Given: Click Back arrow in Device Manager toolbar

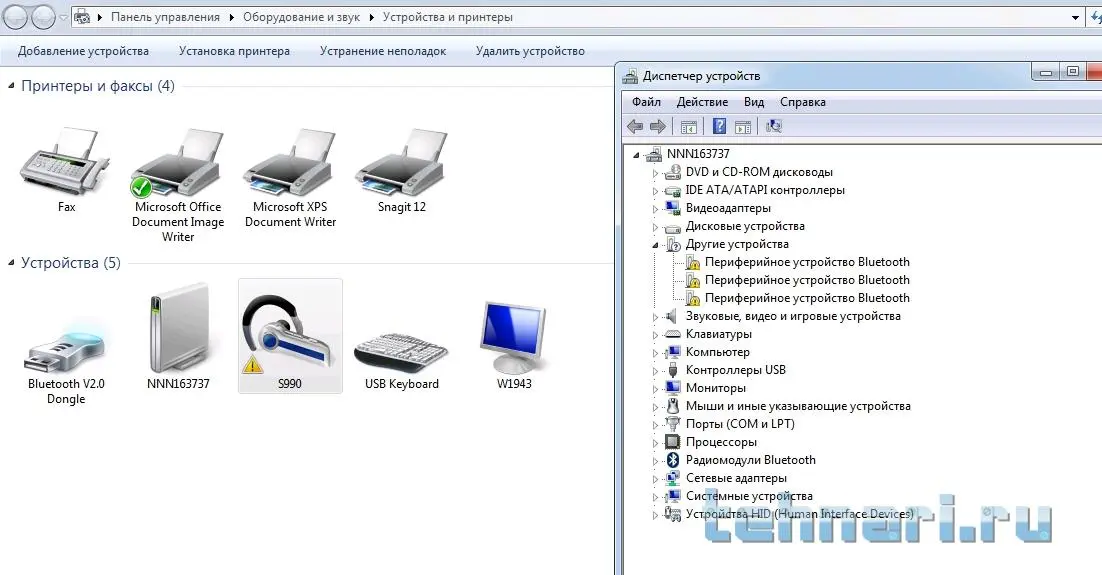Looking at the screenshot, I should 635,127.
